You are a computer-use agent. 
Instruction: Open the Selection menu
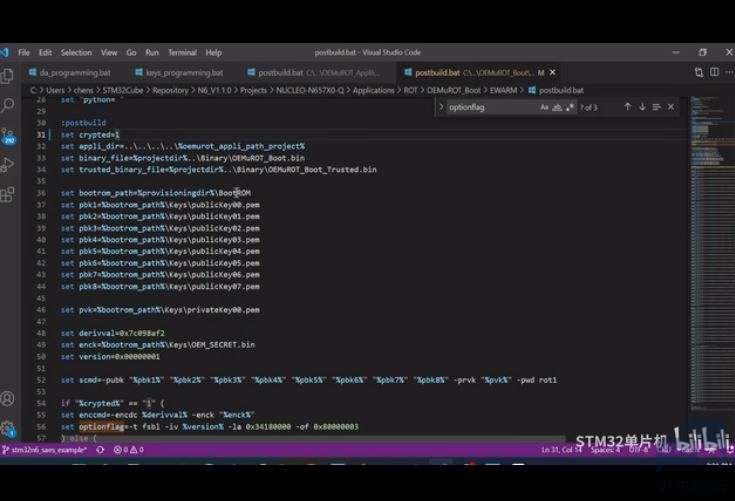point(76,52)
